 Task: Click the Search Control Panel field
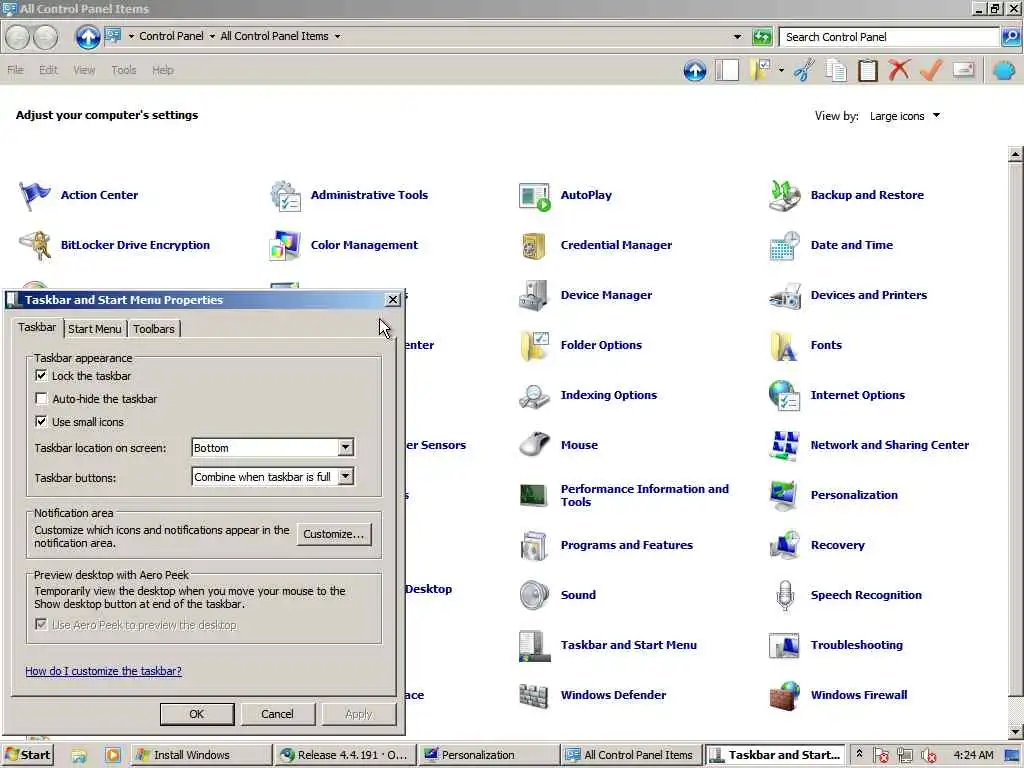point(889,37)
